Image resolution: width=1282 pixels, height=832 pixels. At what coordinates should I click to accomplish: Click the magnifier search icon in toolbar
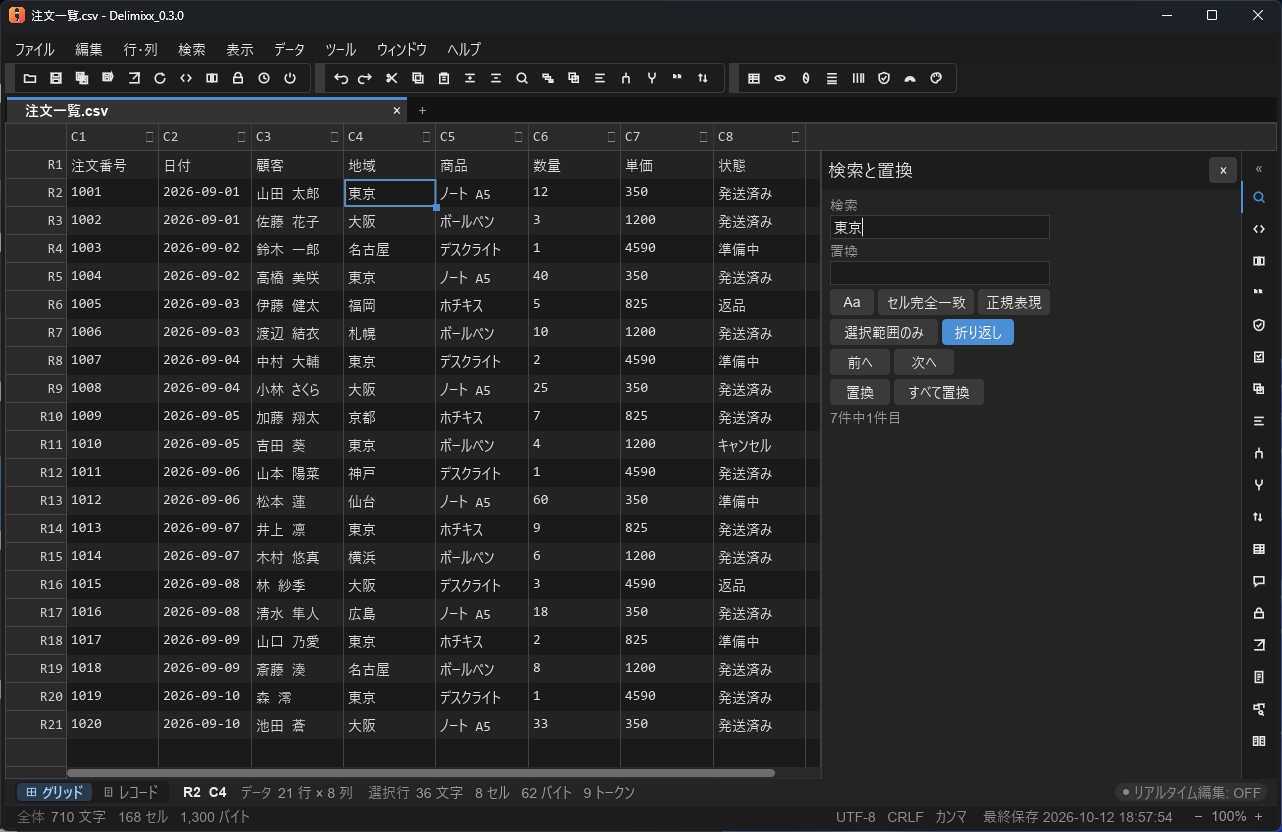[522, 78]
